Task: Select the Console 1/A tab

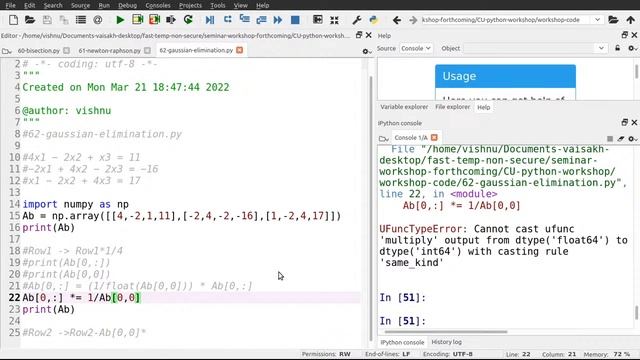Action: coord(411,138)
